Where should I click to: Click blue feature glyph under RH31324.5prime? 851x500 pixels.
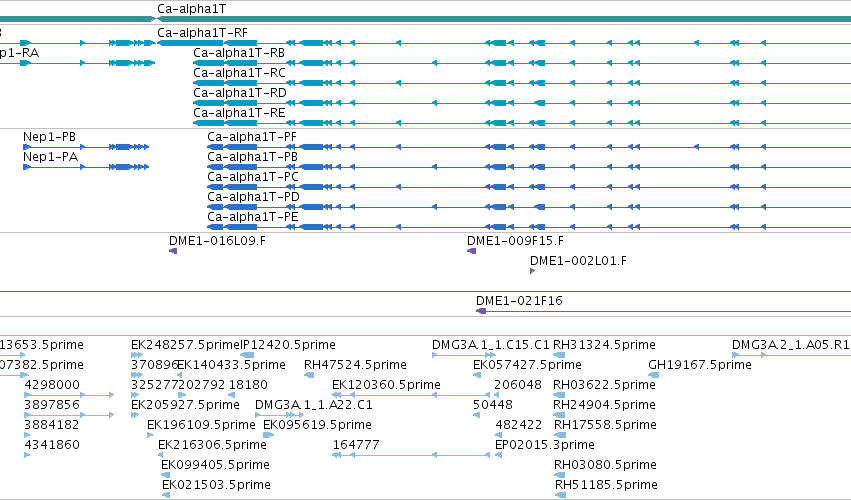pyautogui.click(x=559, y=355)
